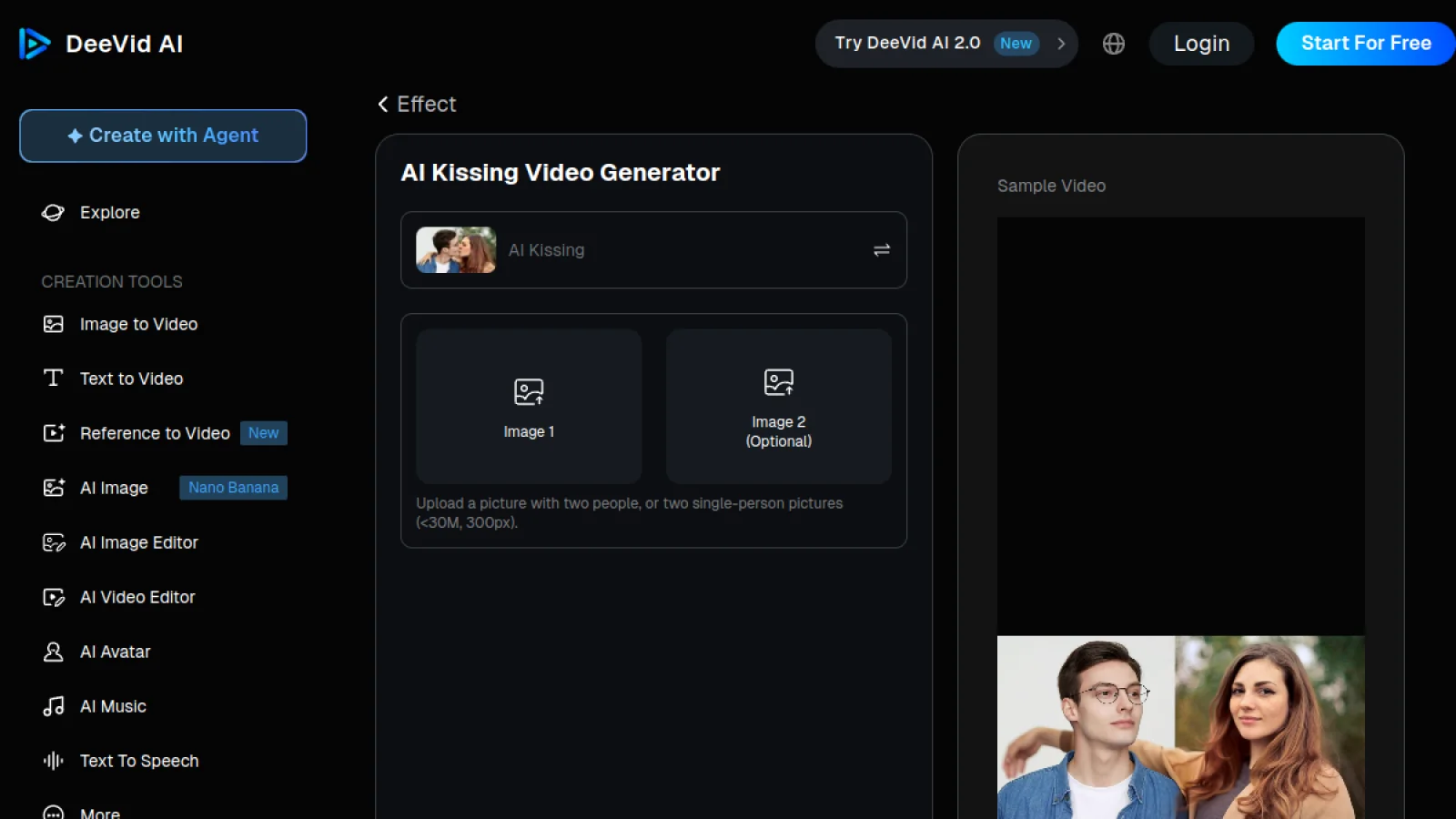Click Start For Free button
Image resolution: width=1456 pixels, height=819 pixels.
pos(1366,44)
